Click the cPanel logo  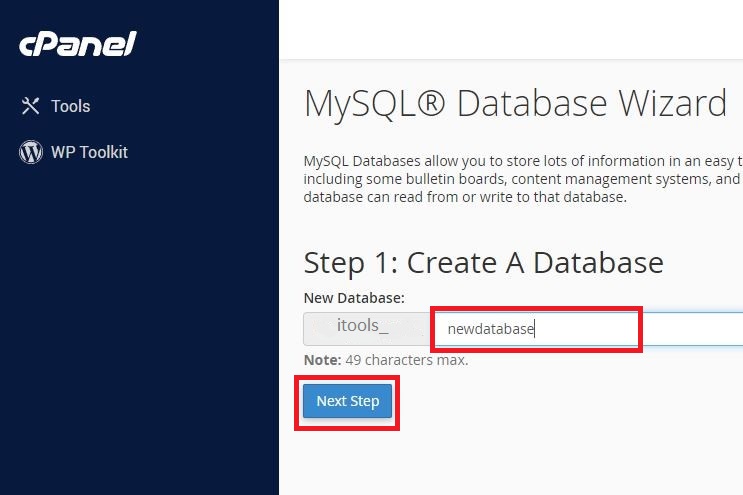(78, 44)
